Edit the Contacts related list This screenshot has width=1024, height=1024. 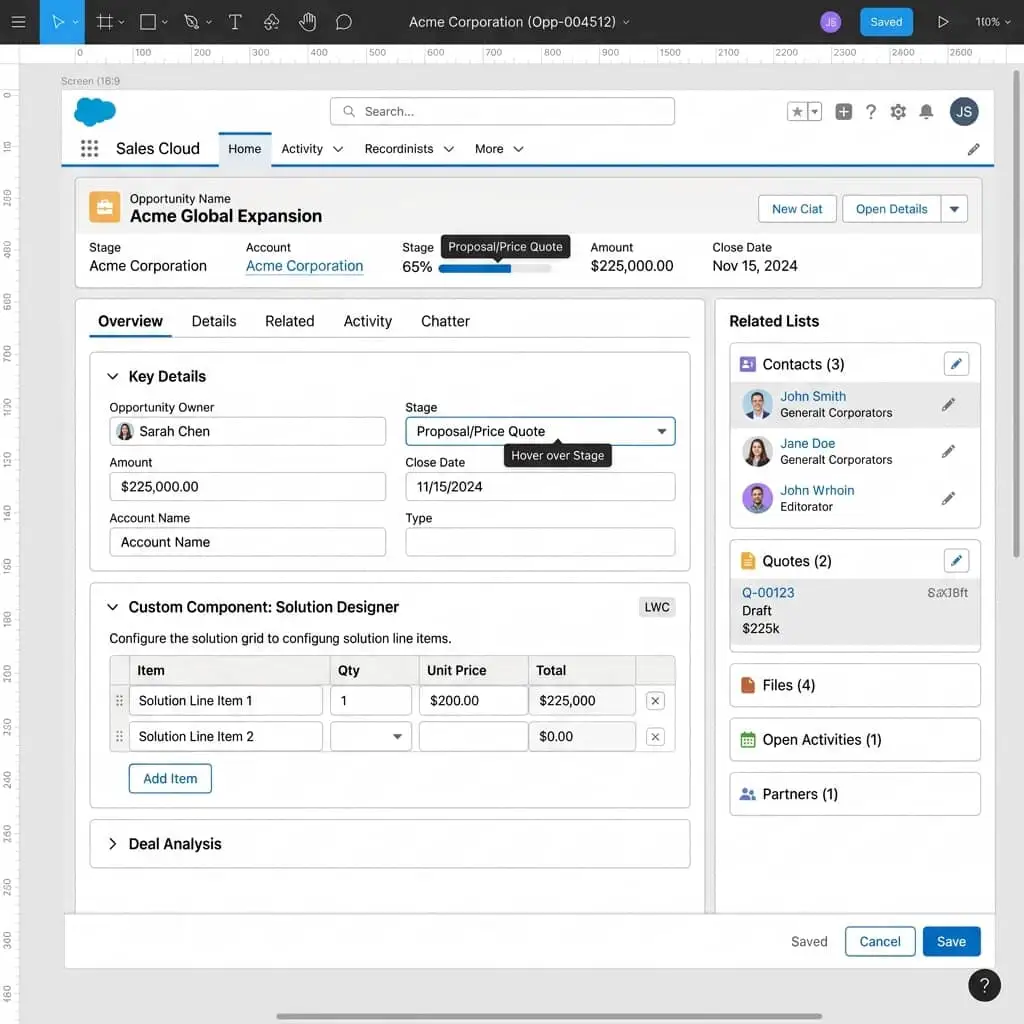pyautogui.click(x=956, y=364)
